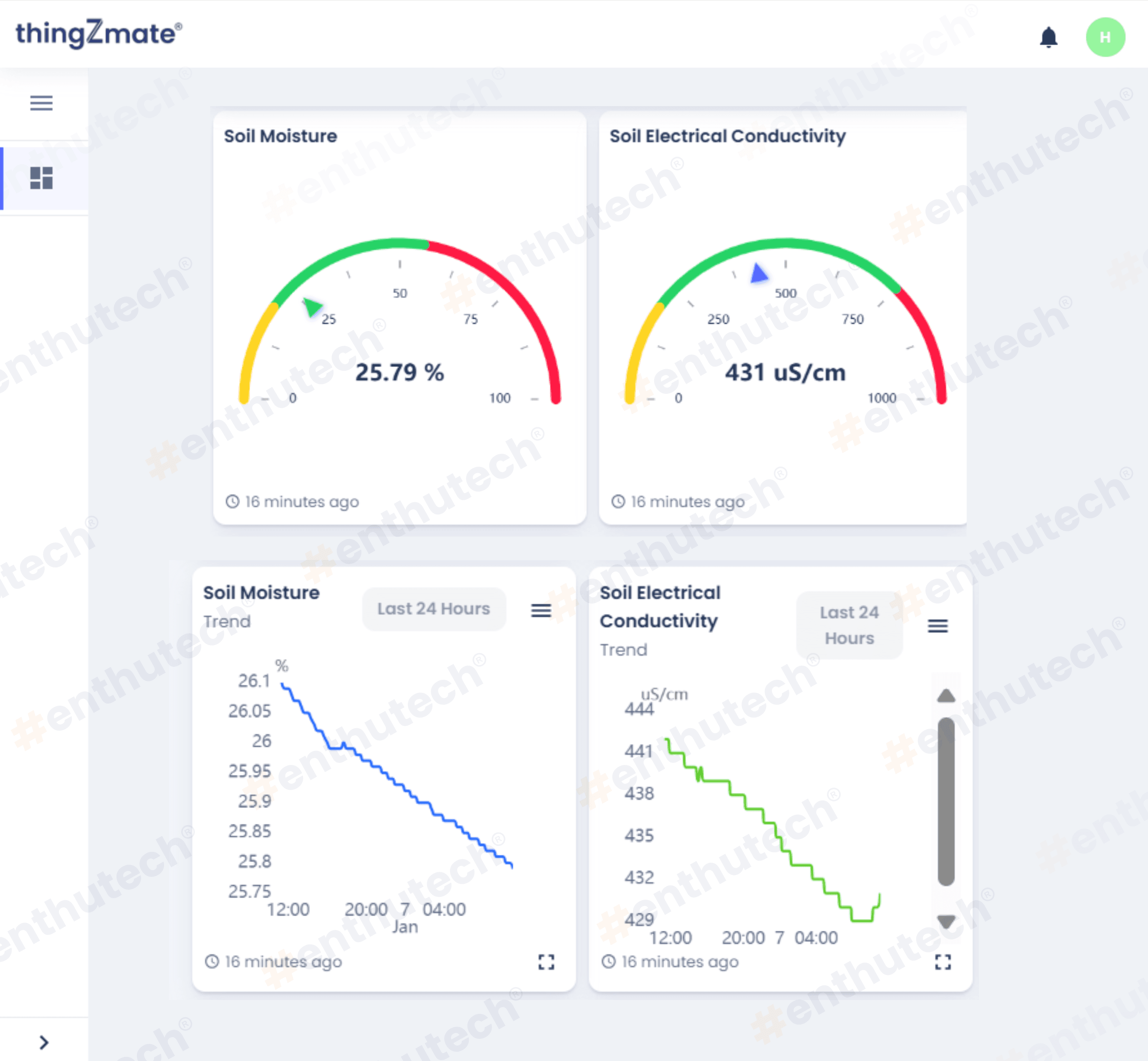The width and height of the screenshot is (1148, 1061).
Task: Click the Conductivity Trend vertical scrollbar thumb
Action: tap(946, 801)
